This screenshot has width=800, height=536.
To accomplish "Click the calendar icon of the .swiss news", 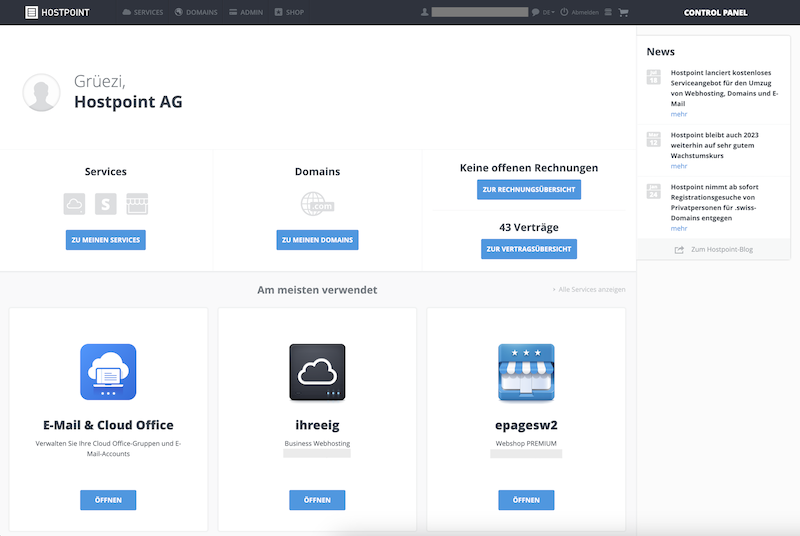I will coord(654,191).
